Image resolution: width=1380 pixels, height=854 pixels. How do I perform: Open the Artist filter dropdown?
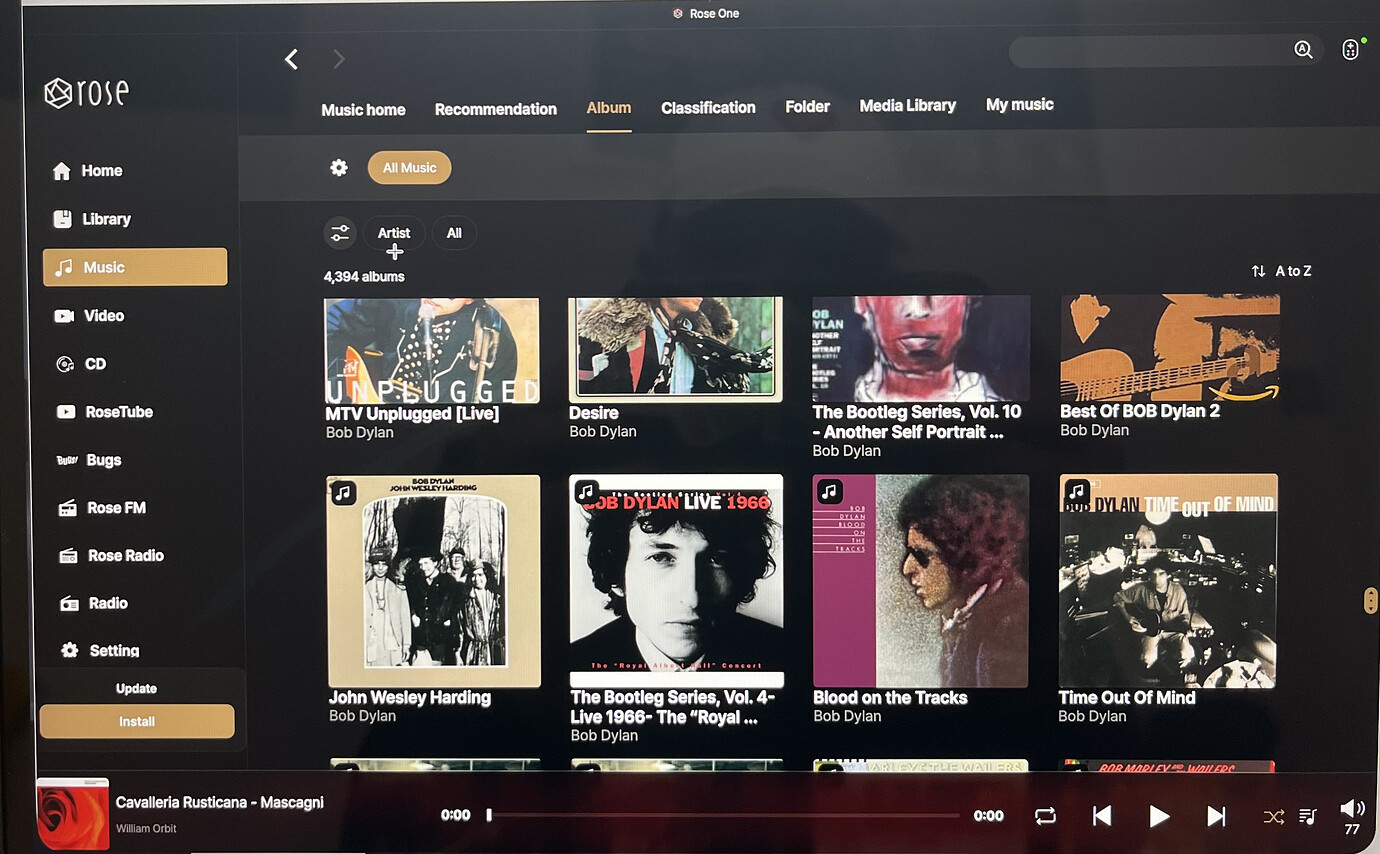[394, 233]
